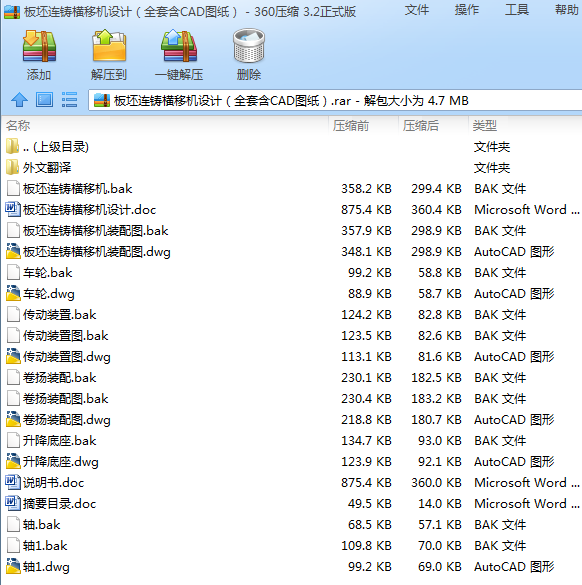Click the AutoCAD icon of 轴1.dwg
The height and width of the screenshot is (585, 582).
pyautogui.click(x=13, y=566)
